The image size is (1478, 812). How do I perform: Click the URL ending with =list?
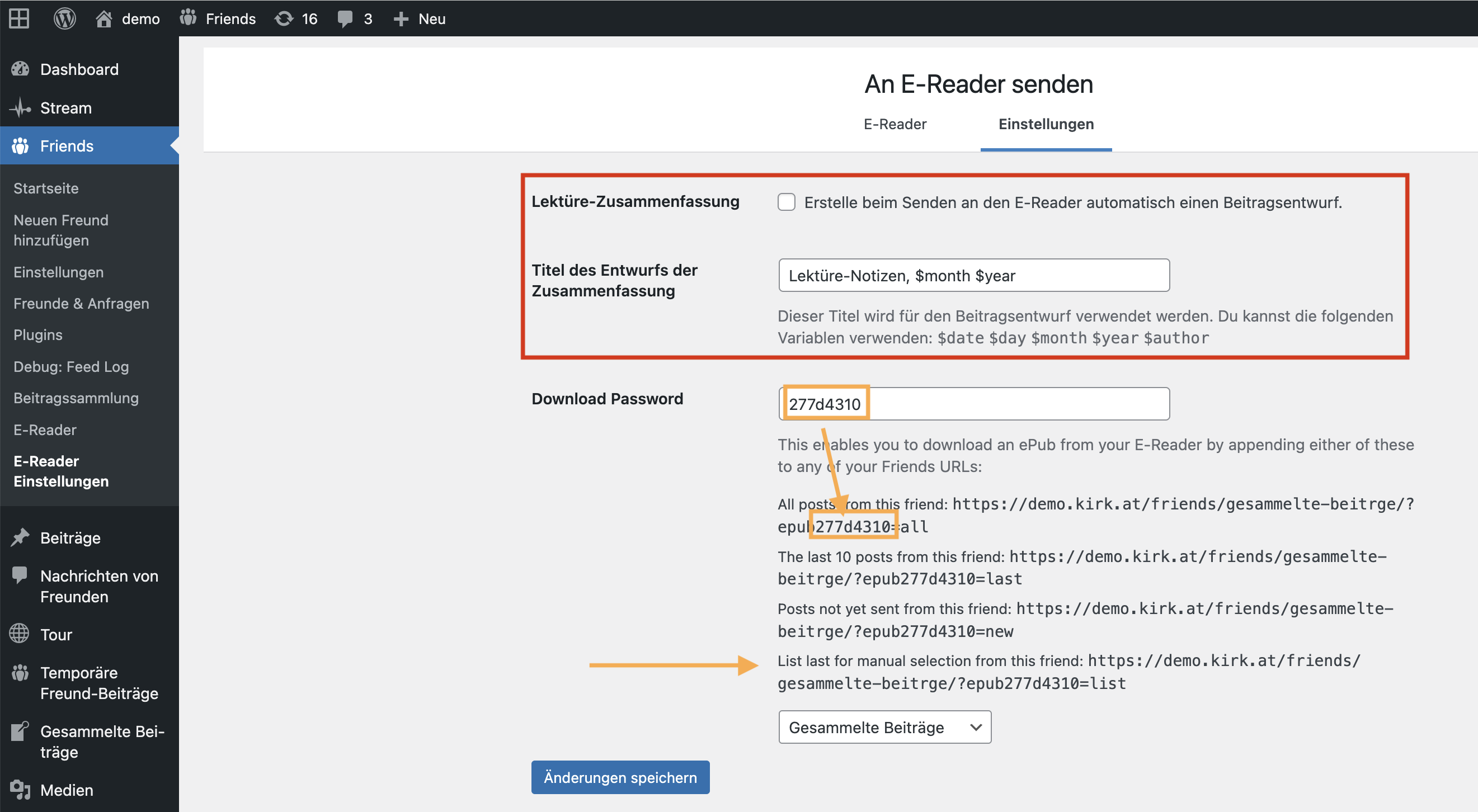point(1070,672)
